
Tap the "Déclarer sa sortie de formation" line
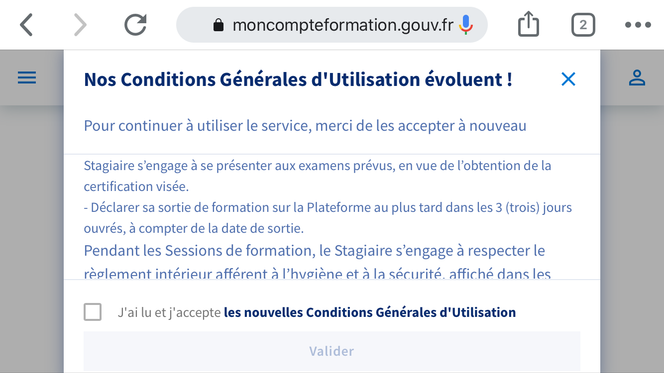point(328,218)
